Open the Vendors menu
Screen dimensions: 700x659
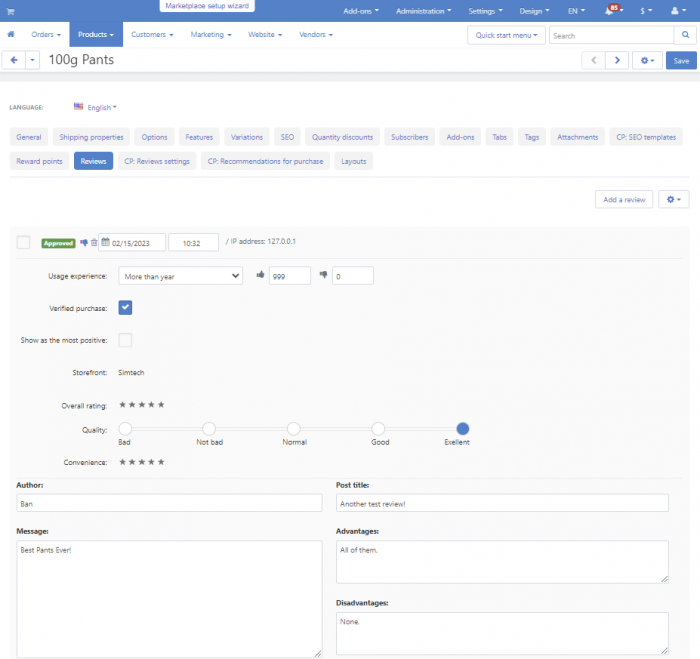point(316,34)
